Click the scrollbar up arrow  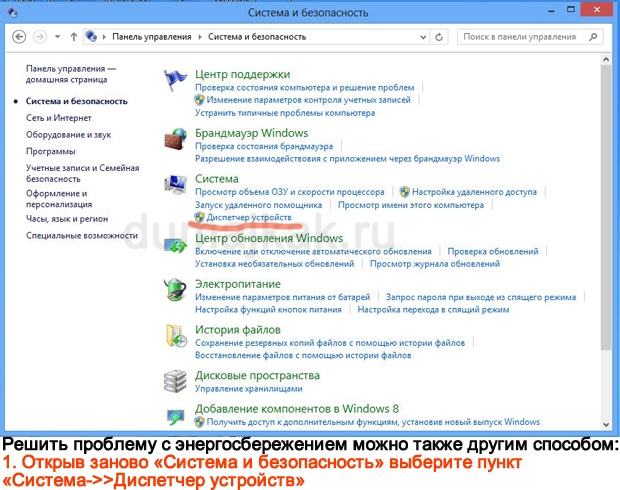[x=606, y=59]
